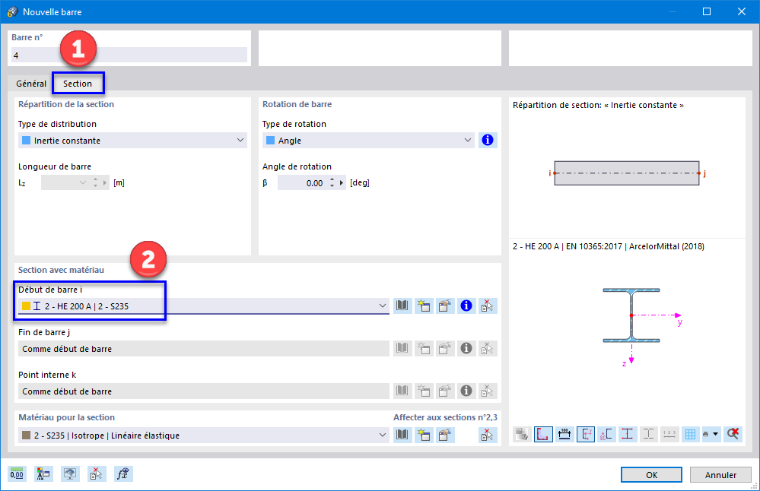This screenshot has height=491, width=760.
Task: Click pick-section cursor icon in Début de barre i row
Action: (488, 306)
